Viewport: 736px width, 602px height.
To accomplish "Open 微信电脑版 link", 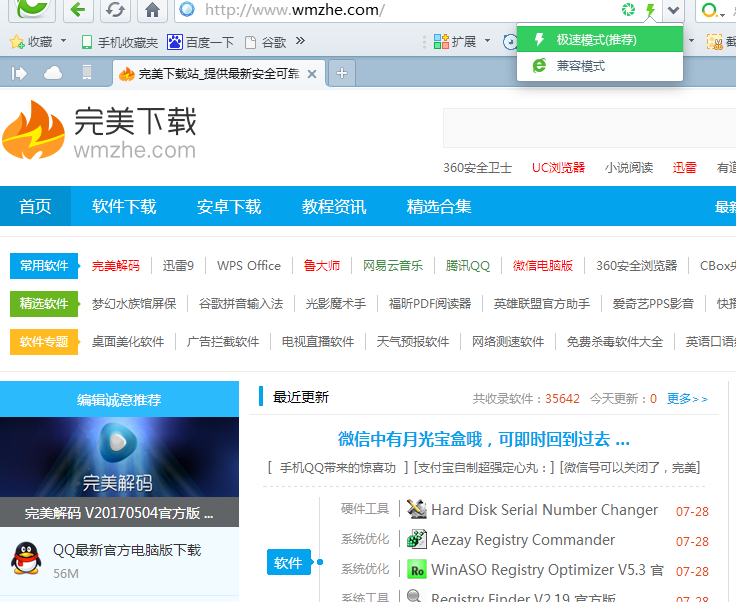I will (543, 266).
